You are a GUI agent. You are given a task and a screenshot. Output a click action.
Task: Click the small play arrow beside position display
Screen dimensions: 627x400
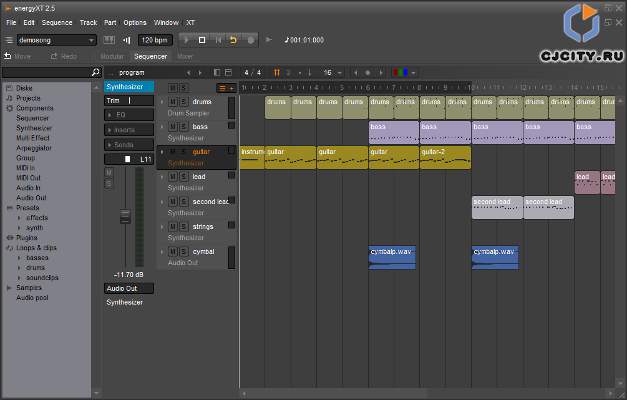click(x=269, y=40)
